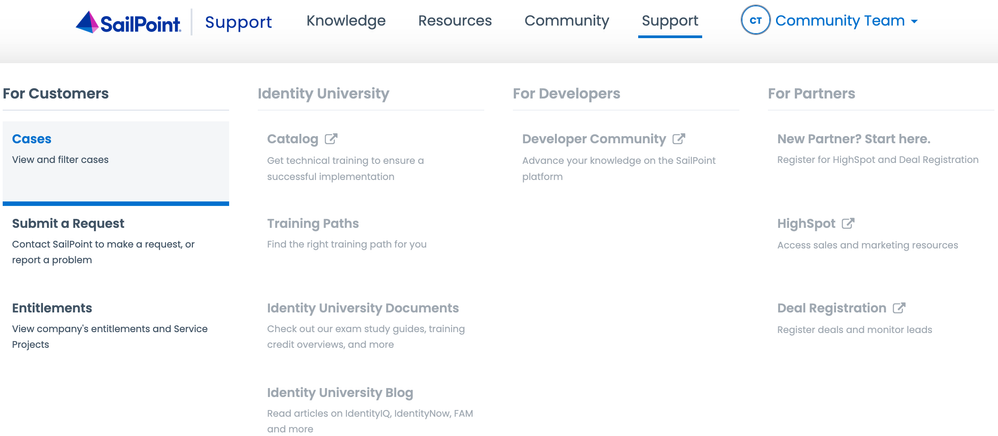
Task: Click Community Team username label
Action: 840,21
